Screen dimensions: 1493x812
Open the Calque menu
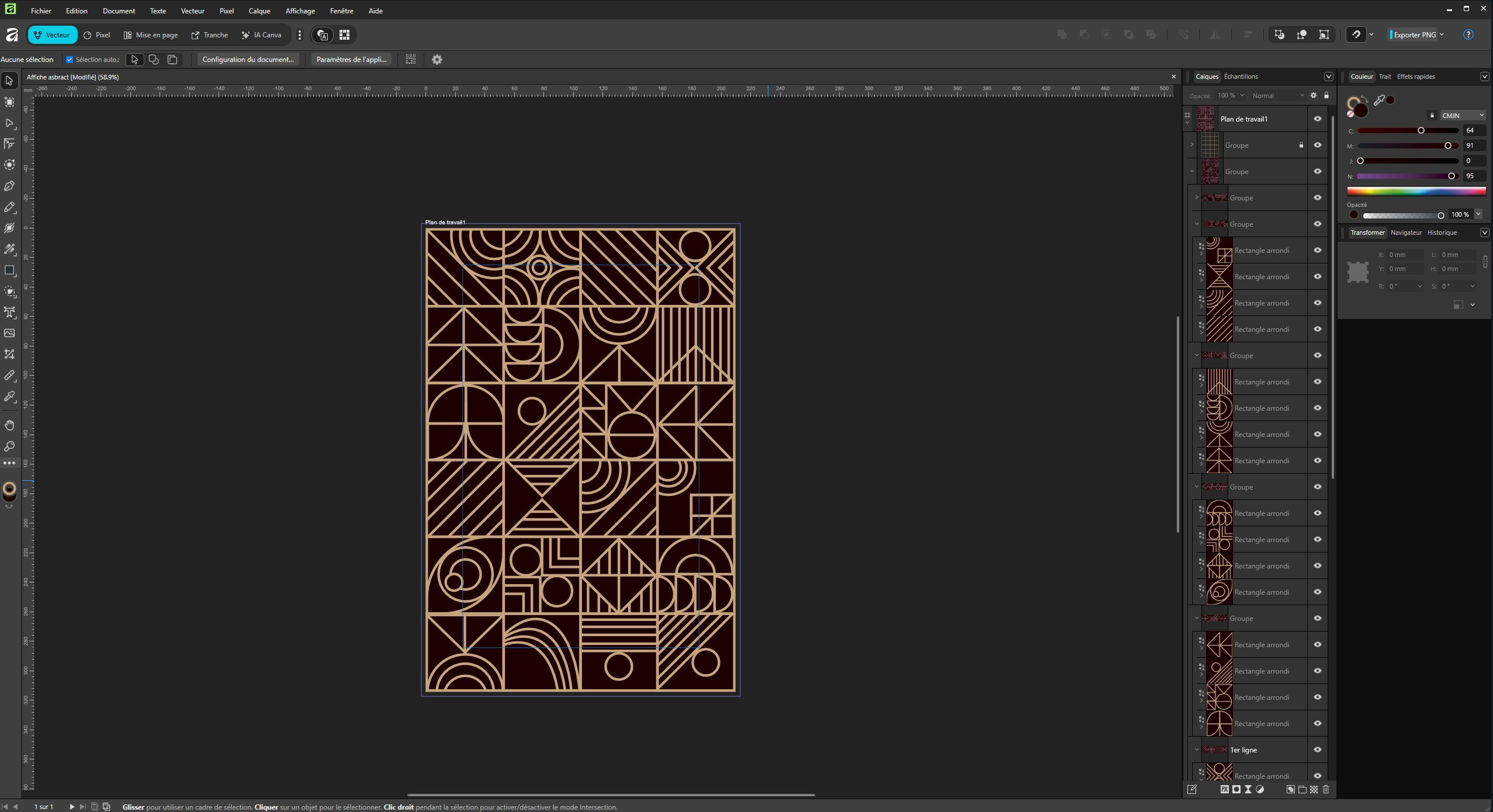click(259, 11)
